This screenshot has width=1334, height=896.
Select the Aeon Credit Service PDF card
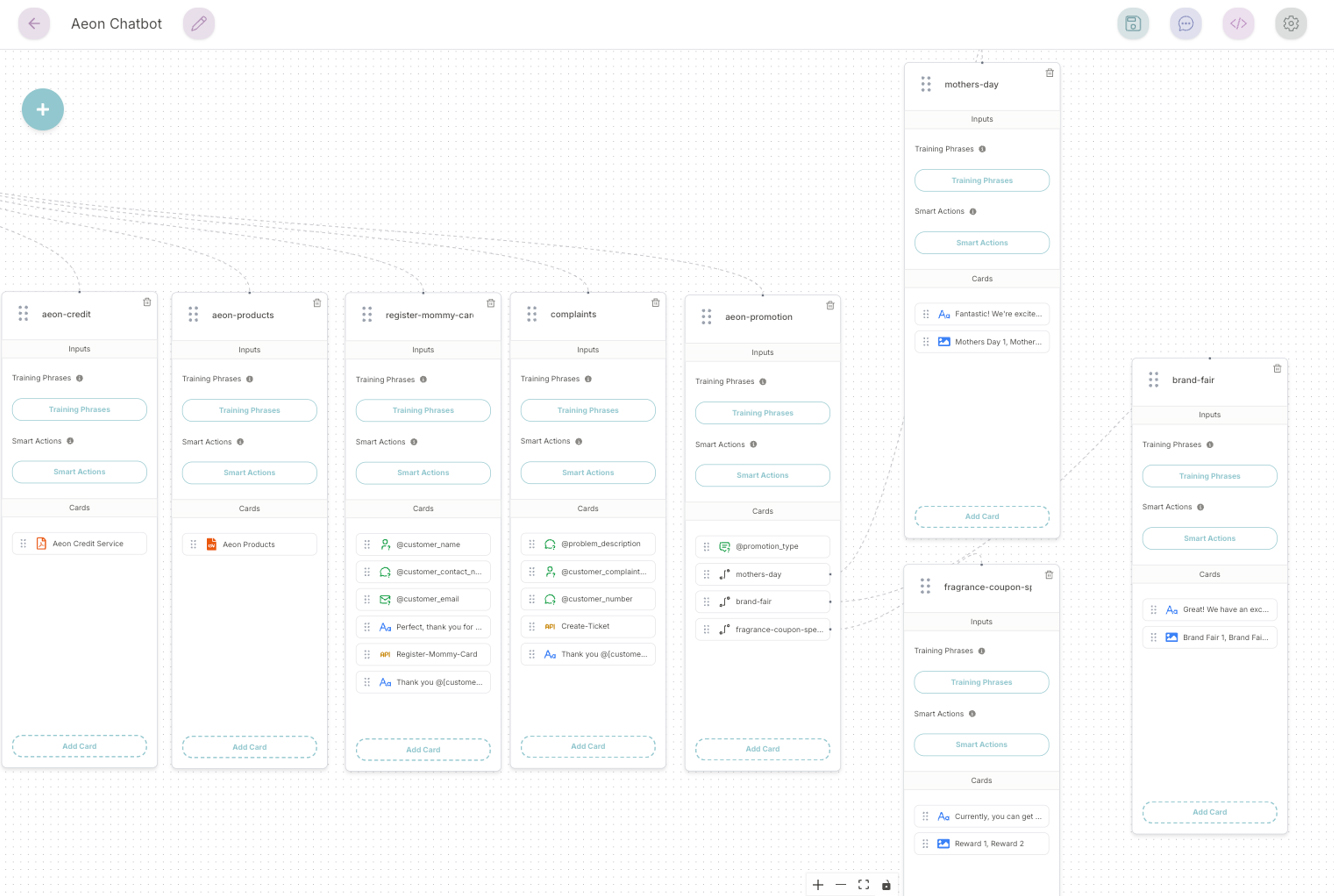point(79,543)
